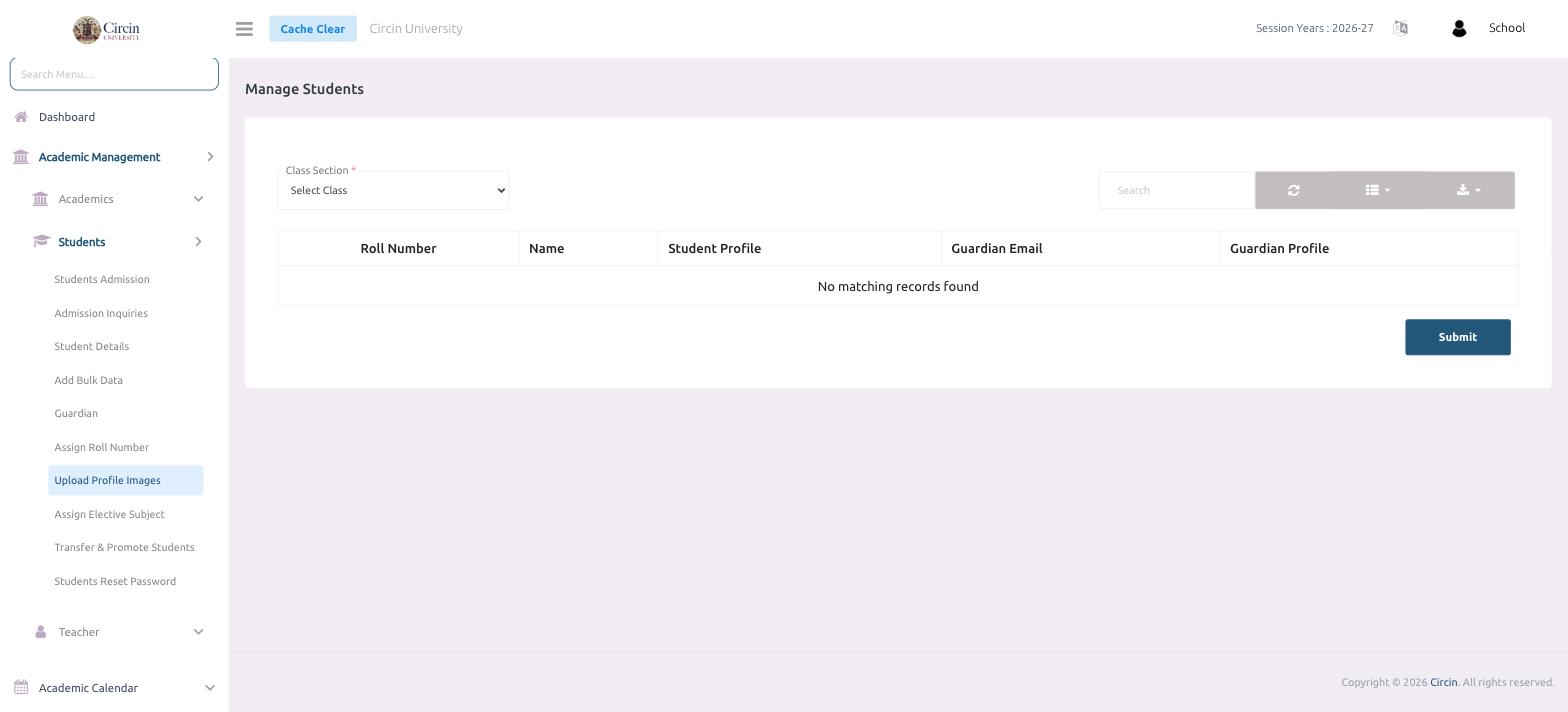The width and height of the screenshot is (1568, 712).
Task: Click the Academic Calendar menu label
Action: tap(88, 688)
